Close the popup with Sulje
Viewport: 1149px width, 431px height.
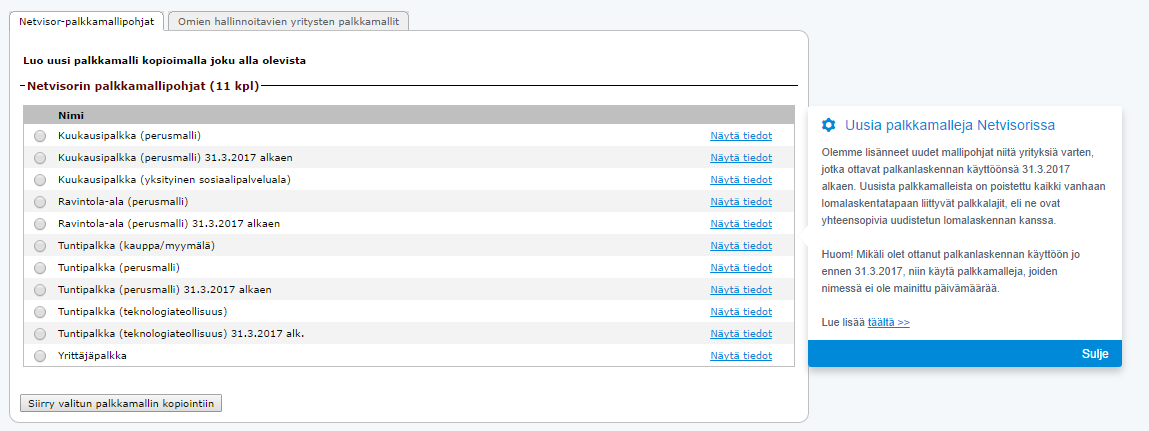pos(1096,354)
